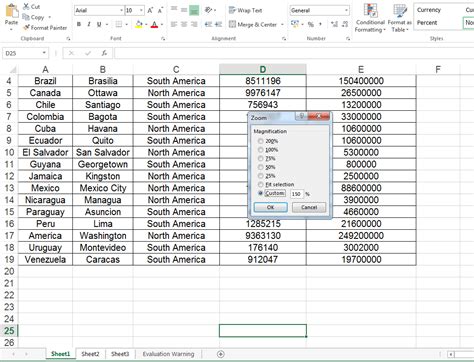474x362 pixels.
Task: Select cell containing Venezuela
Action: point(45,259)
